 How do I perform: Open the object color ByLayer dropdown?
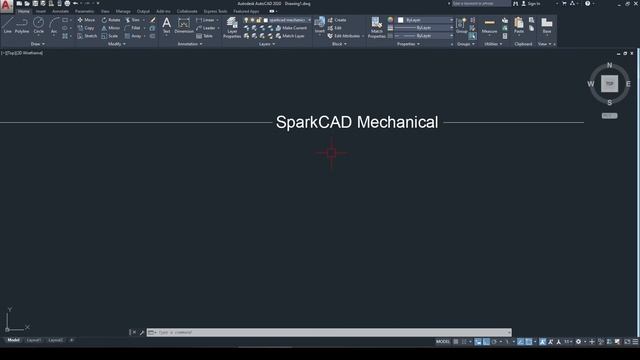pyautogui.click(x=425, y=20)
